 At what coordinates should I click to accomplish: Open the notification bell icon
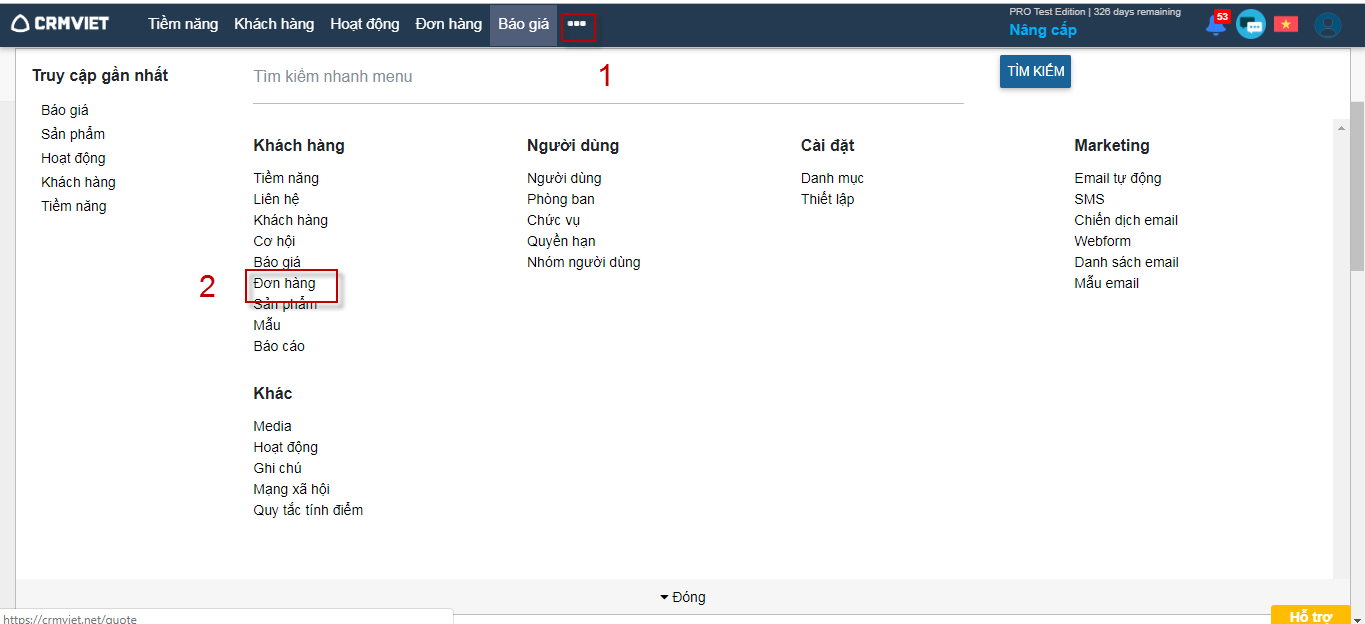coord(1216,25)
